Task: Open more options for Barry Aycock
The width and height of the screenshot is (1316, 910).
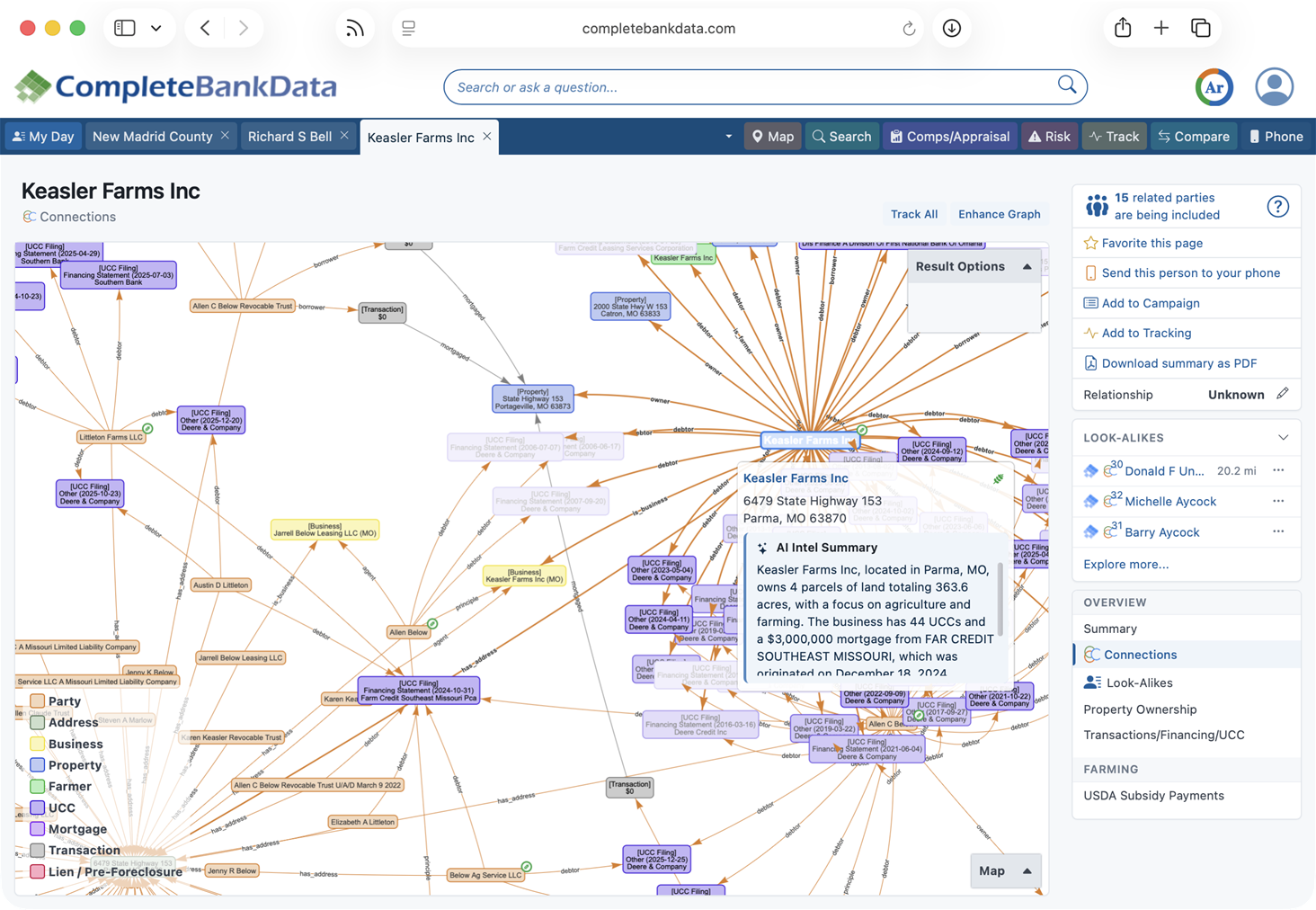Action: (1278, 531)
